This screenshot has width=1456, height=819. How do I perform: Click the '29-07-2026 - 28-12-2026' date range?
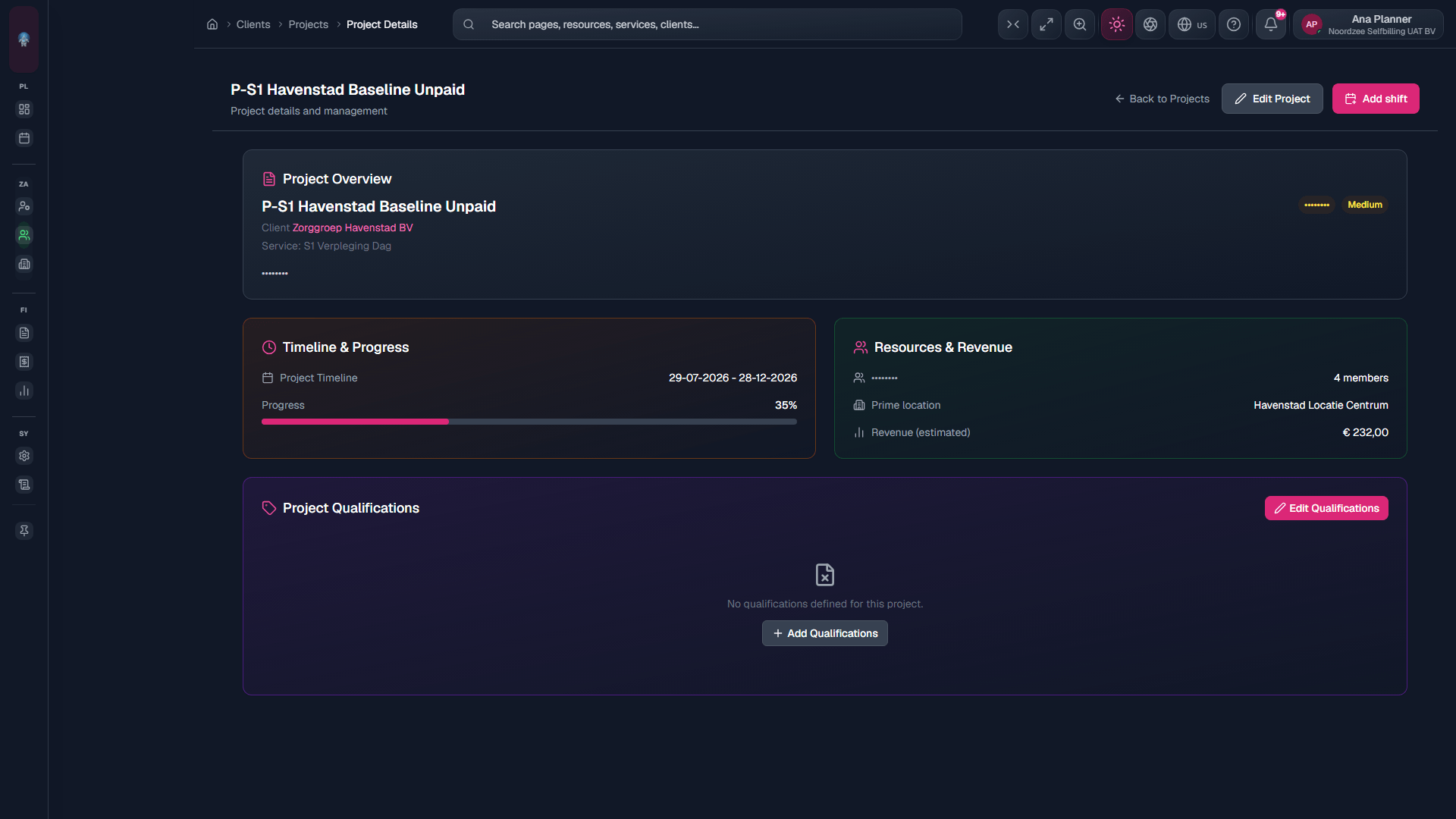pyautogui.click(x=733, y=378)
